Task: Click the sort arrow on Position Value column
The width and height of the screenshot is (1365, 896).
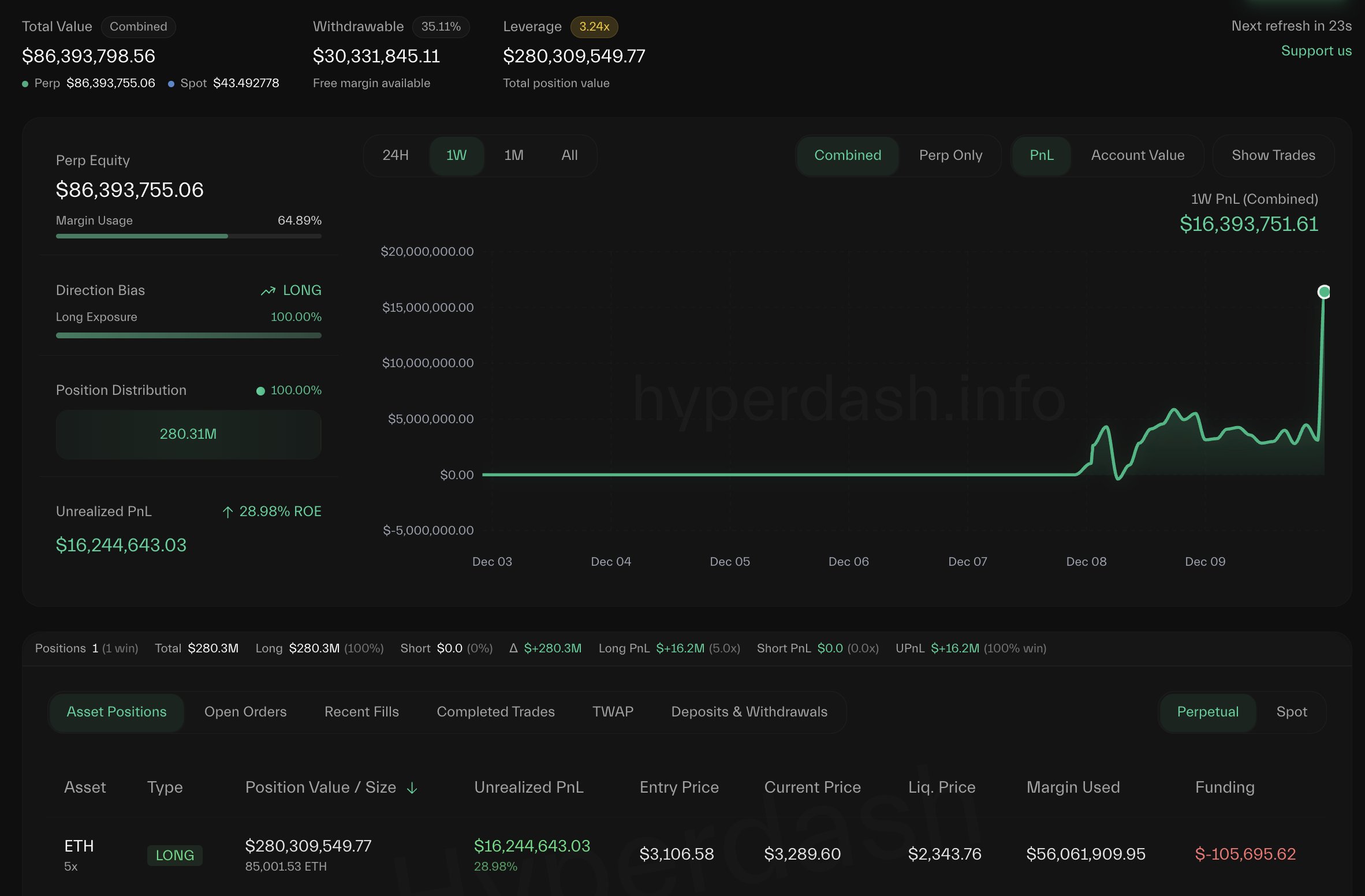Action: 412,787
